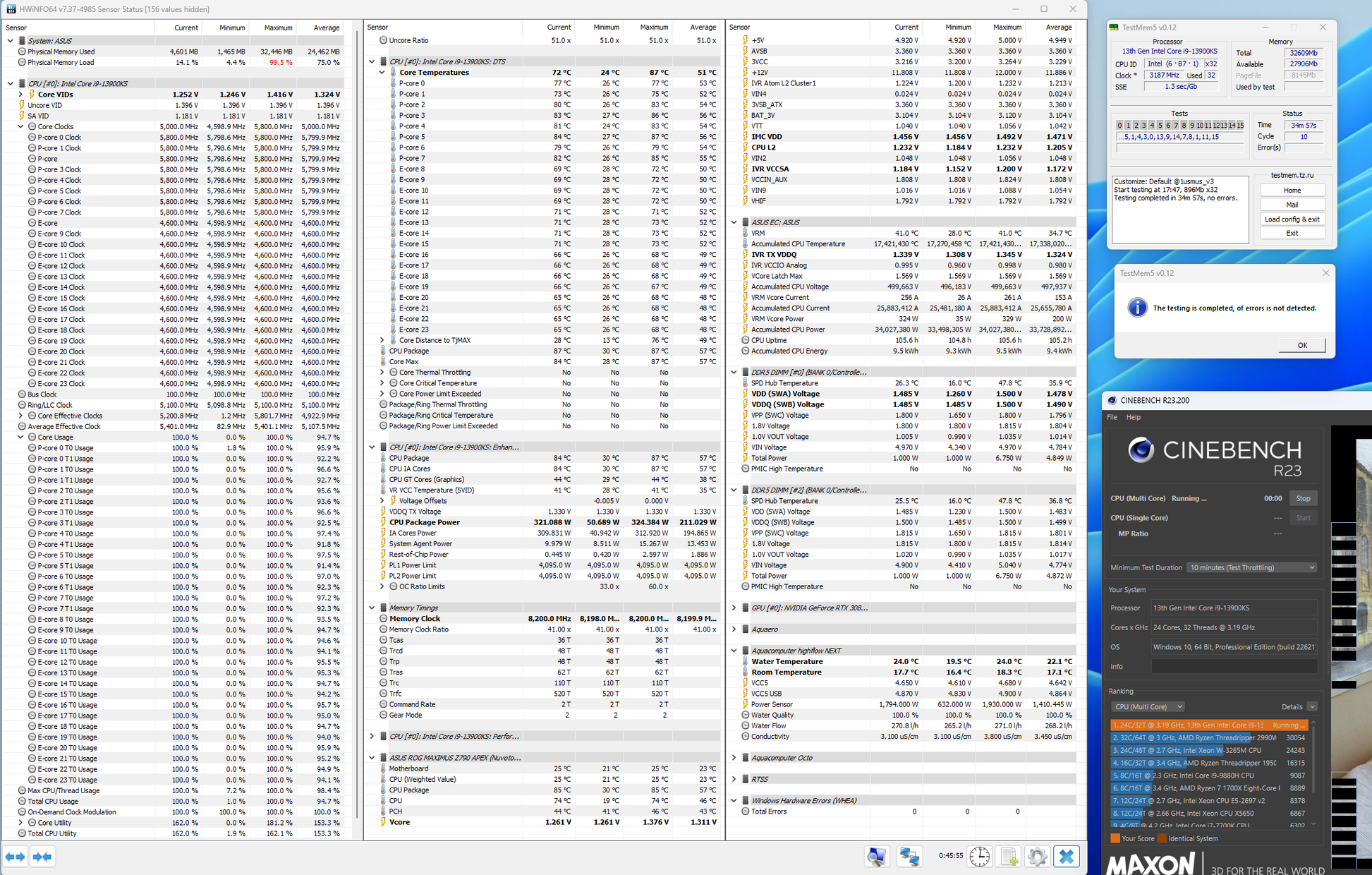Click icon beside Water Temperature row

pos(746,662)
